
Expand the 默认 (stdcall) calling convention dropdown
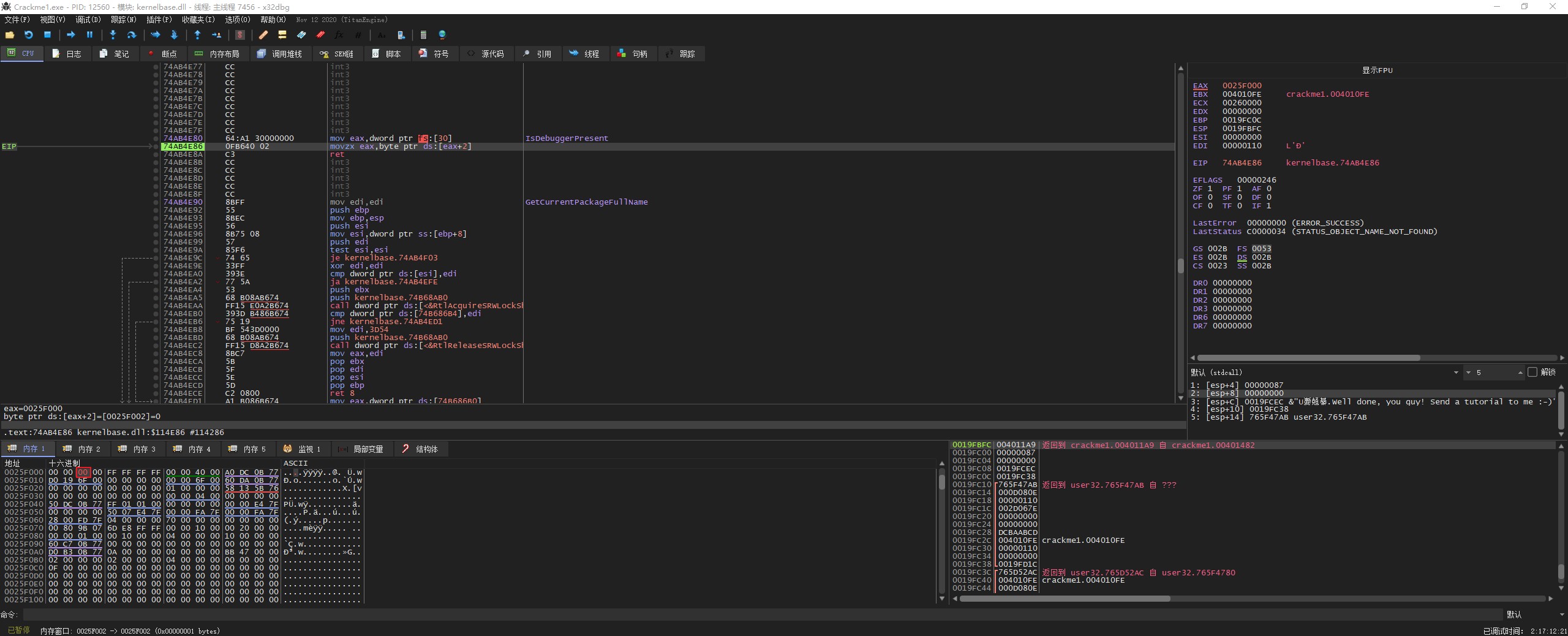1455,373
